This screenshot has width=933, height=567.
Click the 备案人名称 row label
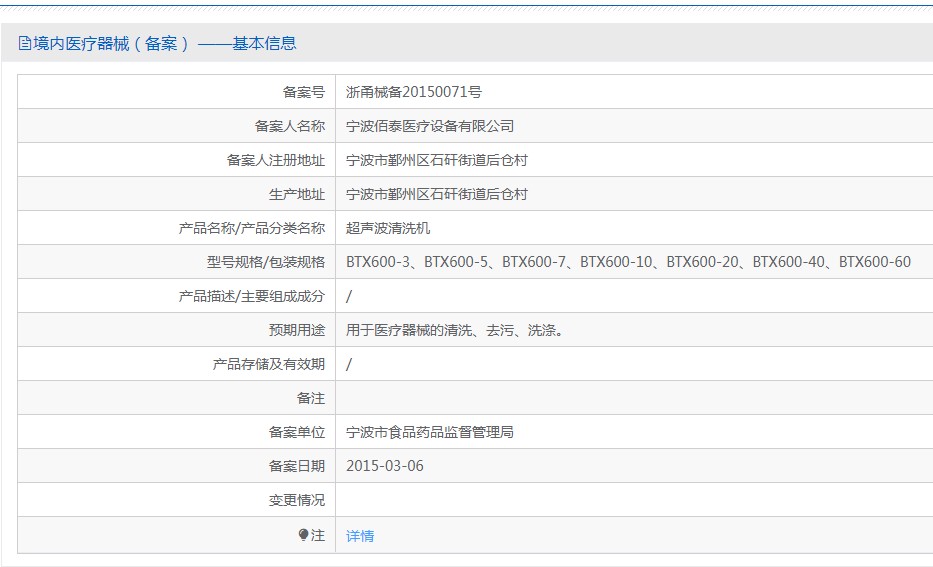point(290,126)
